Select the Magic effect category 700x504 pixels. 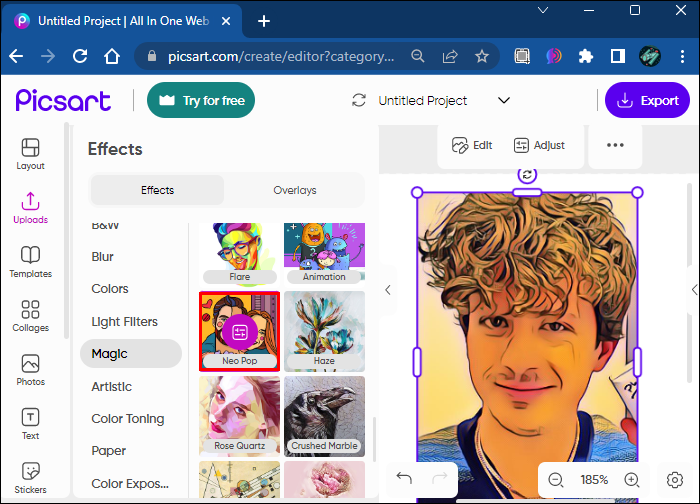tap(131, 354)
